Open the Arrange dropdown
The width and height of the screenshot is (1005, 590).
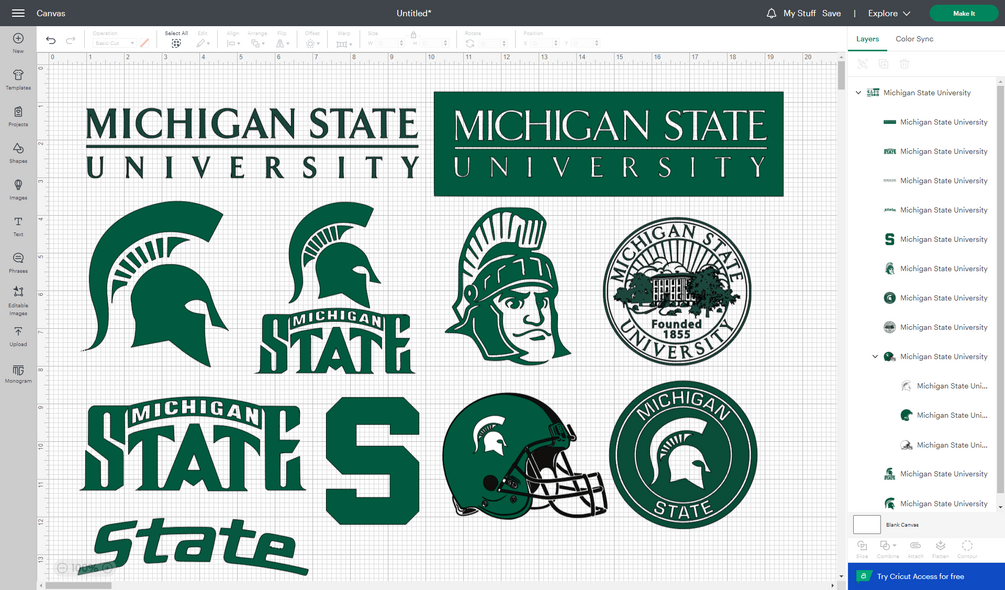(258, 43)
